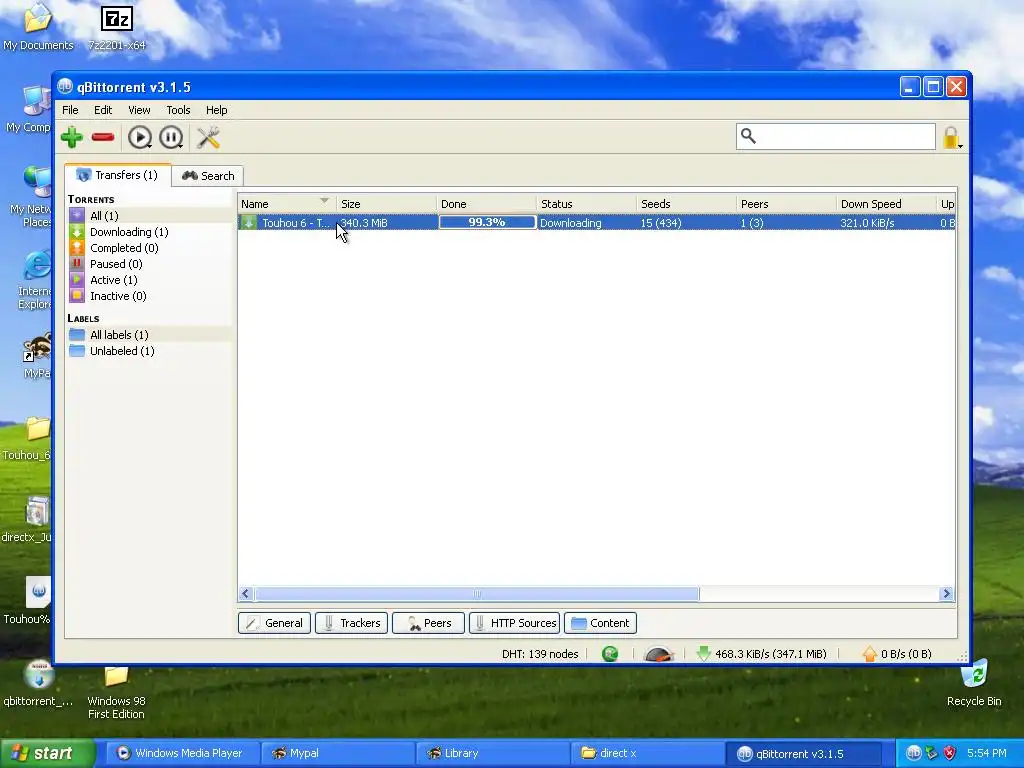Click the 340.3 MiB size cell
Image resolution: width=1024 pixels, height=768 pixels.
[364, 223]
